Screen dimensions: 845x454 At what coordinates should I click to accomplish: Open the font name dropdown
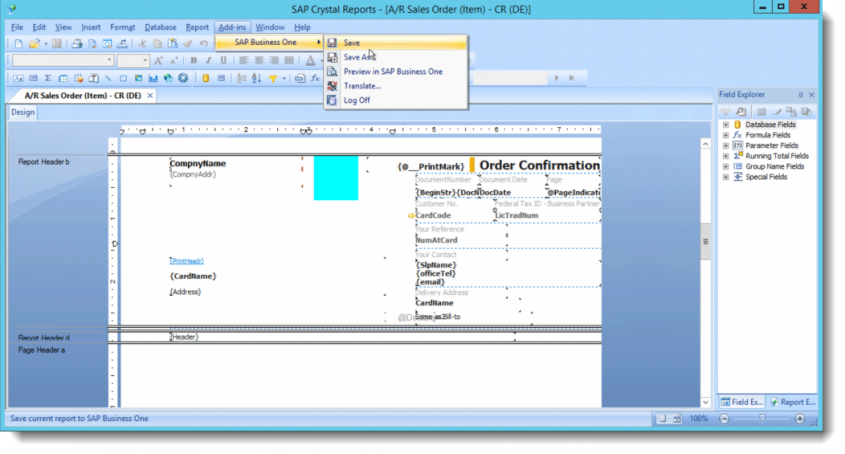tap(109, 60)
